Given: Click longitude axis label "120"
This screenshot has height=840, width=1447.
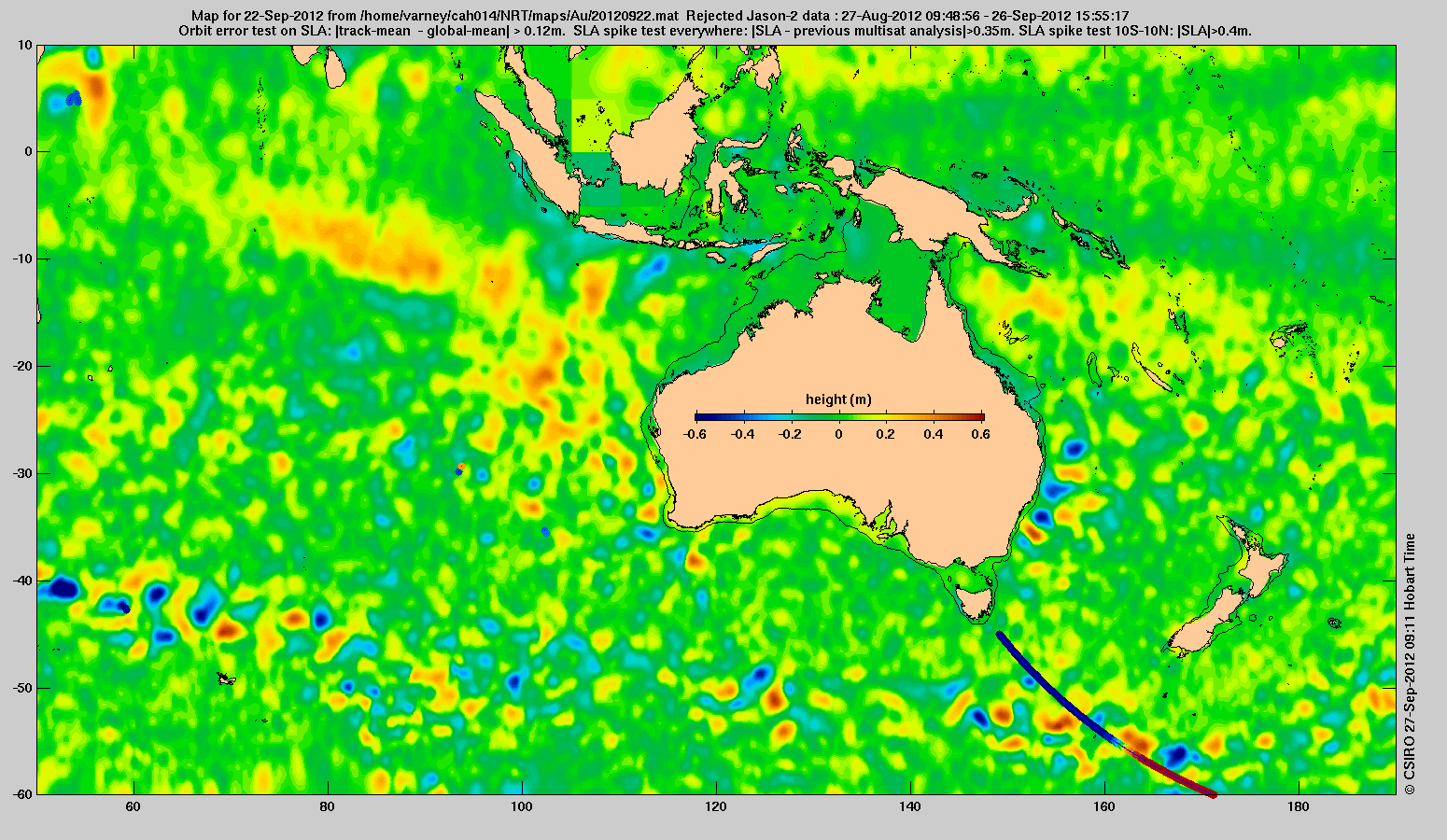Looking at the screenshot, I should [x=716, y=806].
